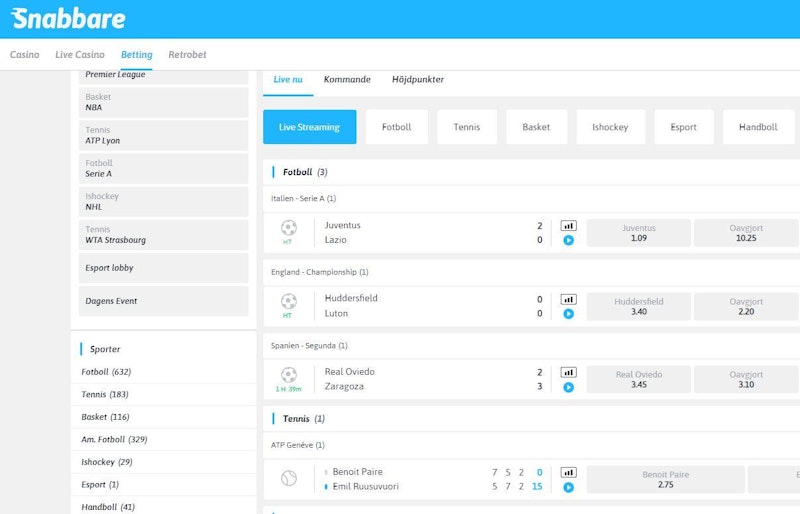Click the Snabbare logo

pyautogui.click(x=69, y=18)
